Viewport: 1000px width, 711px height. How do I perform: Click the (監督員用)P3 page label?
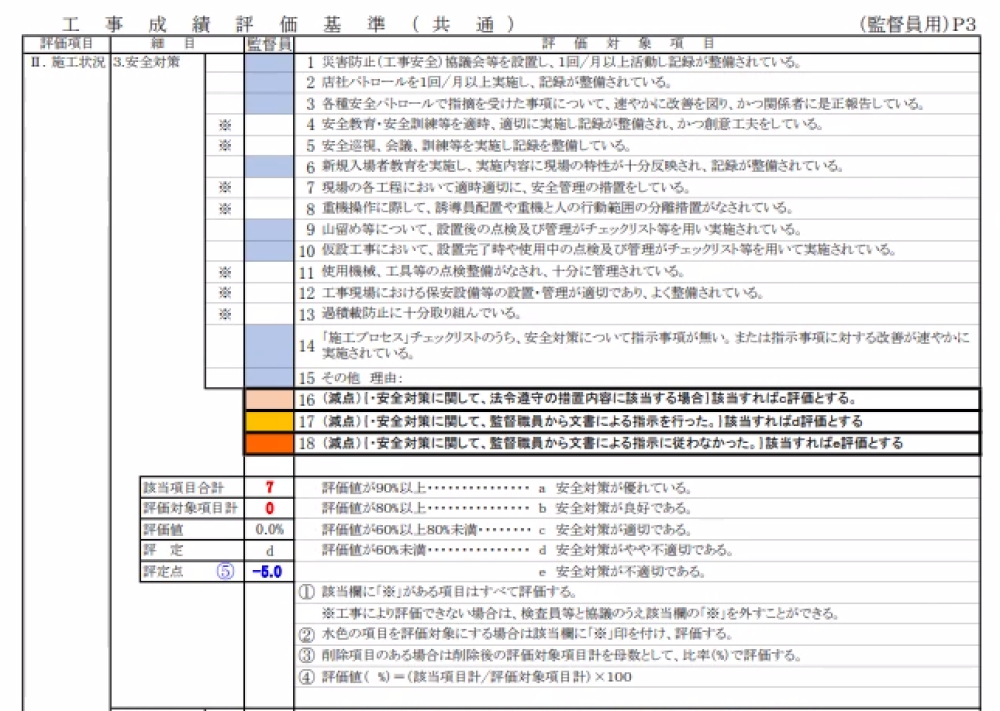click(917, 24)
